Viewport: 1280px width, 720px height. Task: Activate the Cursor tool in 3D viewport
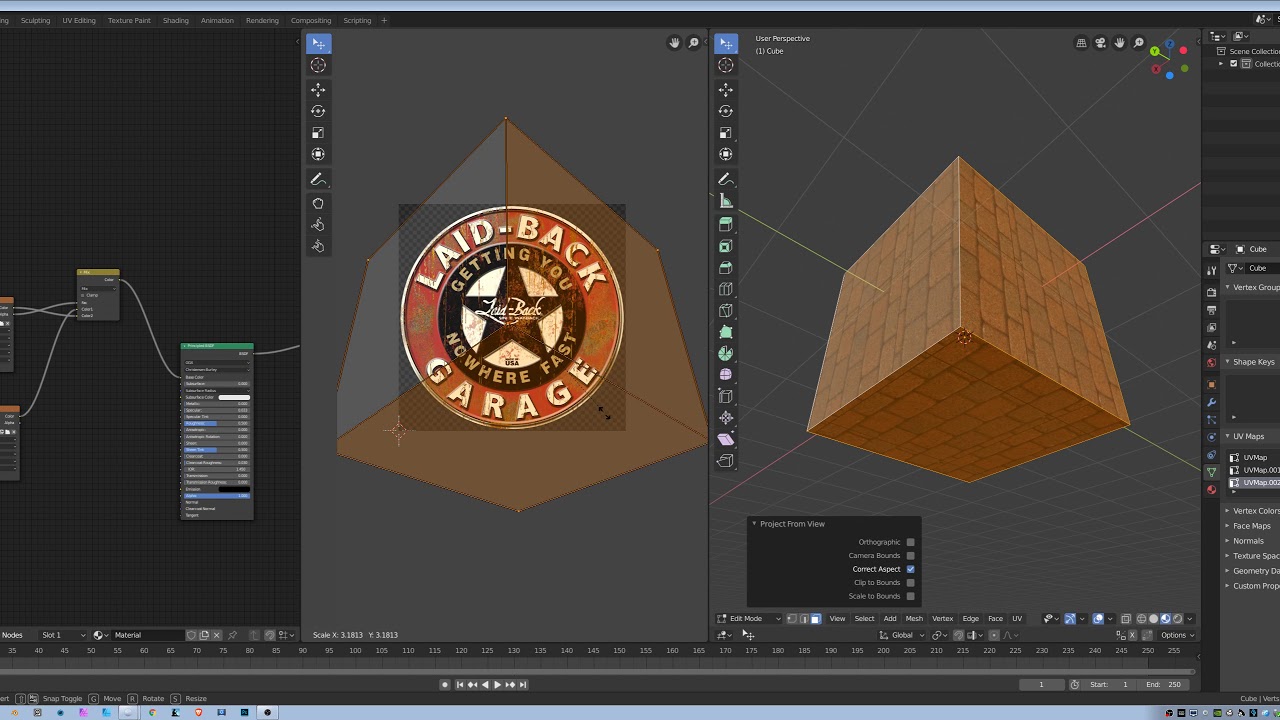[x=726, y=65]
